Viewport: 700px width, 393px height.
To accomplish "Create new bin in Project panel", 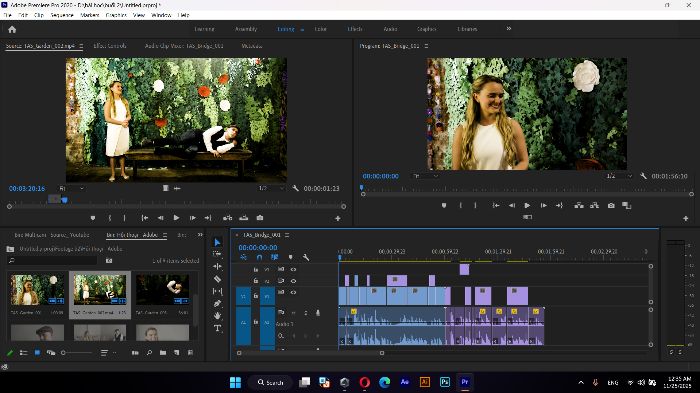I will point(163,353).
